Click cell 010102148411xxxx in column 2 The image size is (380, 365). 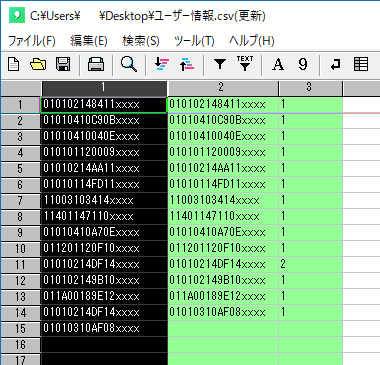pyautogui.click(x=223, y=105)
